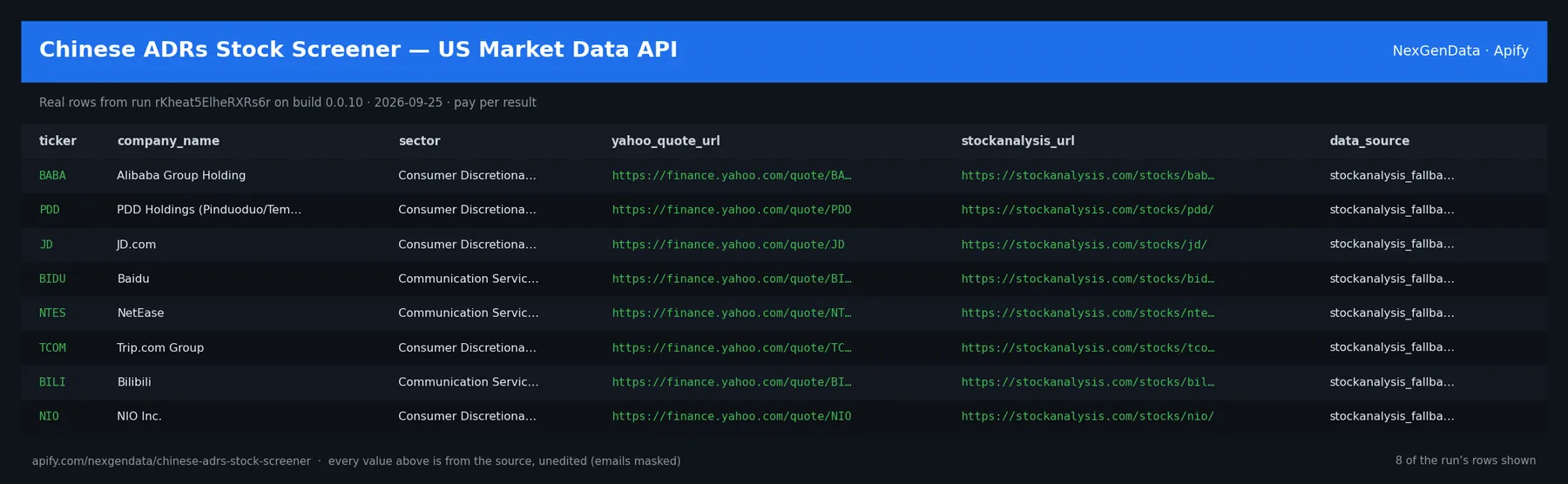Screen dimensions: 1568x484
Task: Select the BIDU ticker cell
Action: (x=52, y=279)
